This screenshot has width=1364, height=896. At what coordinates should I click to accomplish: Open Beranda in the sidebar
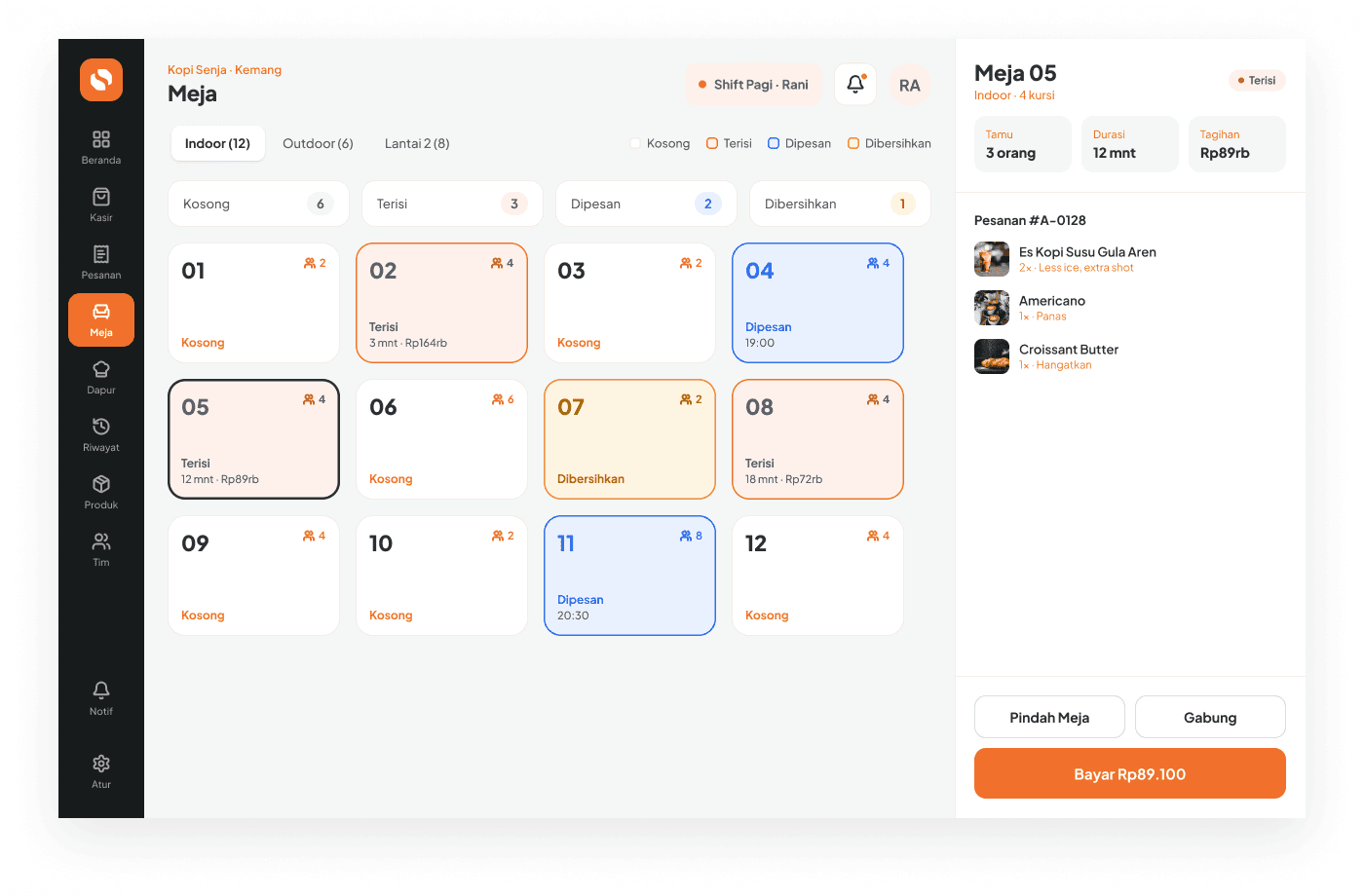click(101, 147)
